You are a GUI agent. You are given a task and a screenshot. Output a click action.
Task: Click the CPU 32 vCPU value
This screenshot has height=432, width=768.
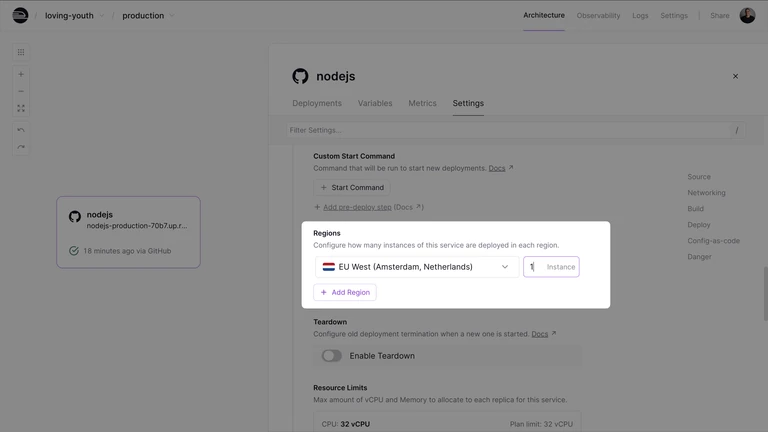pos(355,424)
